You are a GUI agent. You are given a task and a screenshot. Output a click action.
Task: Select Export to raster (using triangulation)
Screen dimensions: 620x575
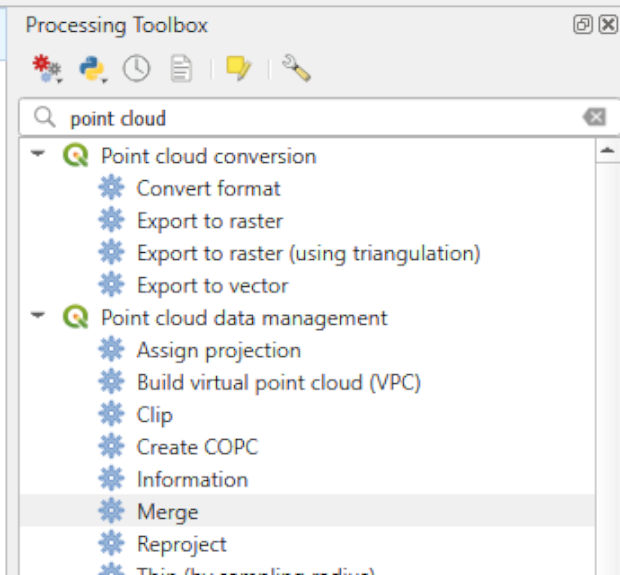(x=308, y=253)
